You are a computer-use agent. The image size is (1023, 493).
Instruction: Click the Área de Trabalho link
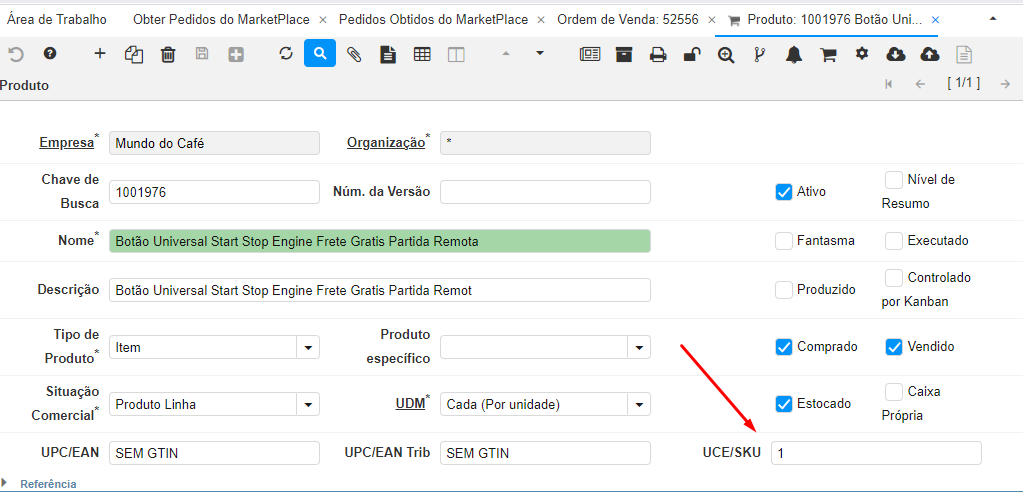pos(53,19)
